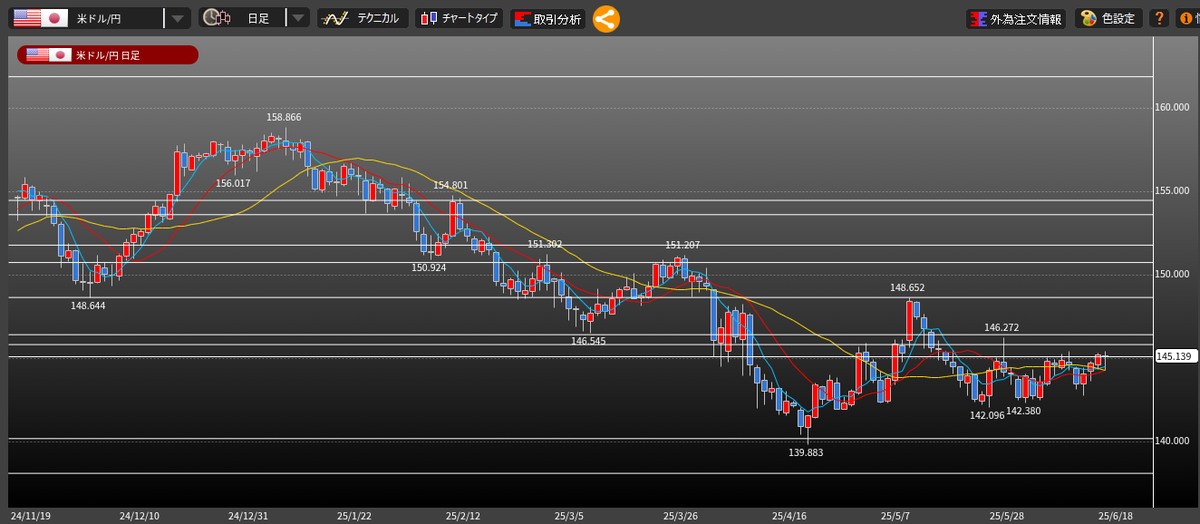
Task: Click the 25/4/16 date axis label
Action: 789,516
